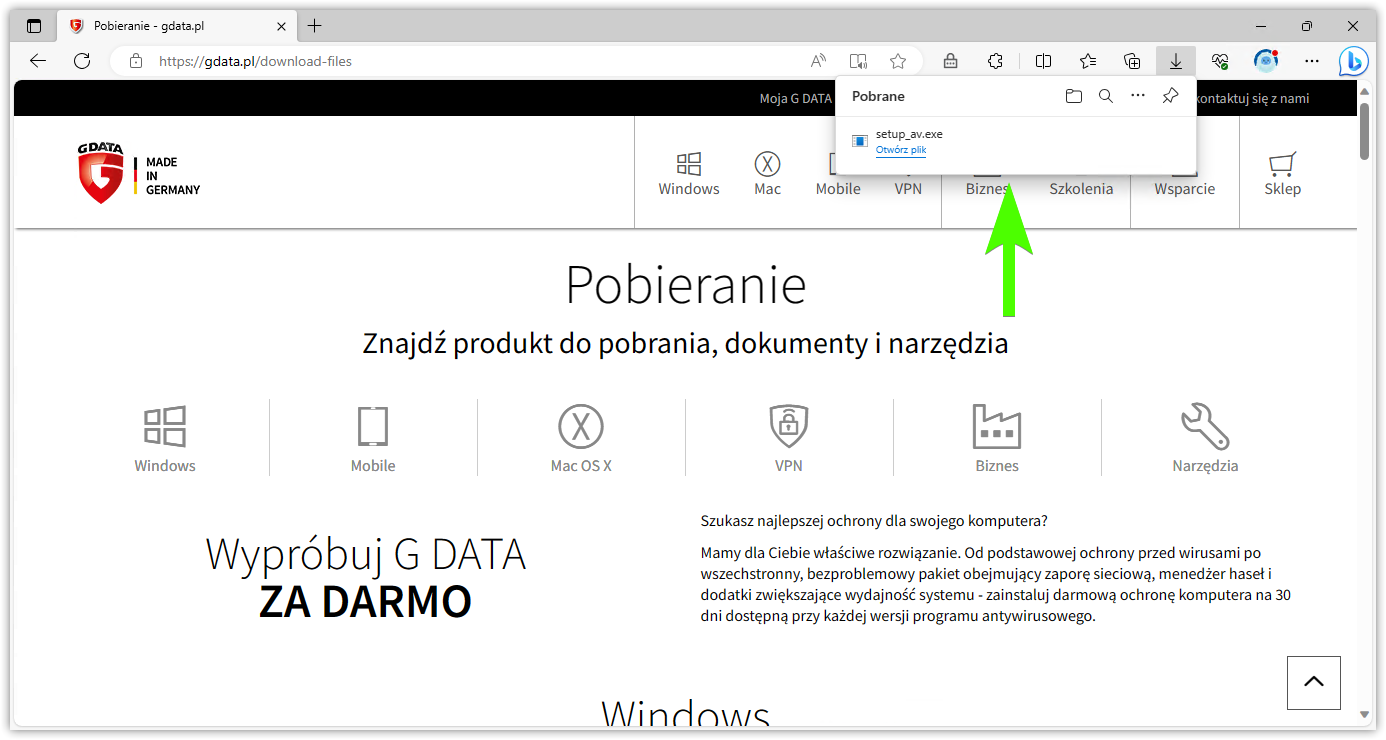Click 'Moja G DATA' header link
This screenshot has width=1386, height=740.
[795, 98]
